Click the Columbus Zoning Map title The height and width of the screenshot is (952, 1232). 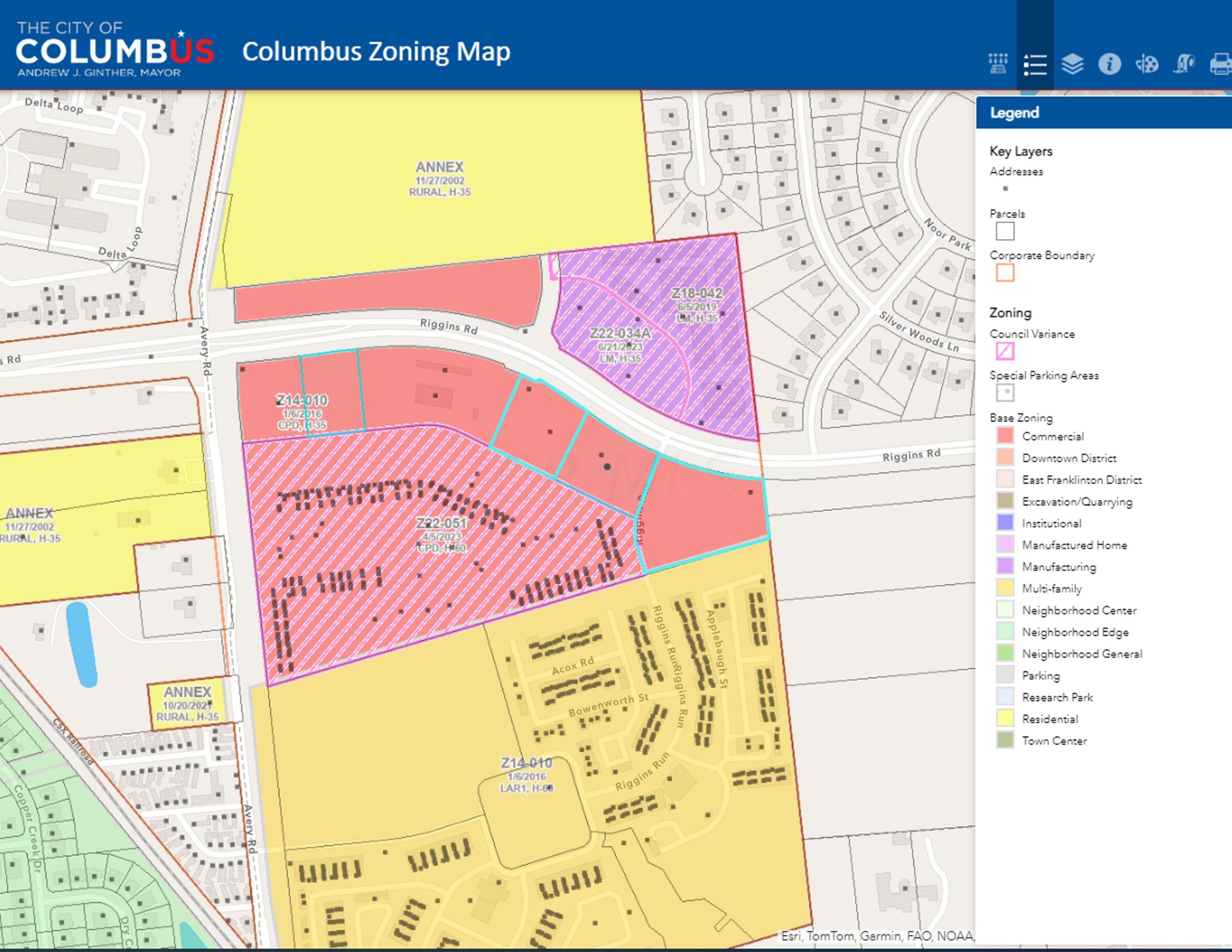click(x=376, y=51)
